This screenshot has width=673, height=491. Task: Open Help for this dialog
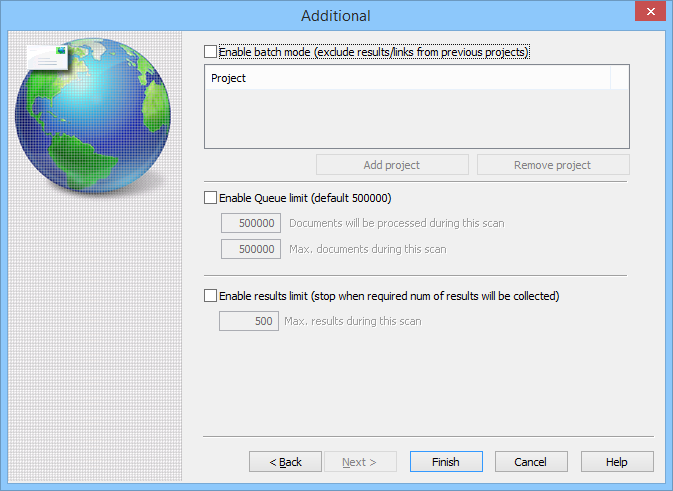tap(617, 462)
